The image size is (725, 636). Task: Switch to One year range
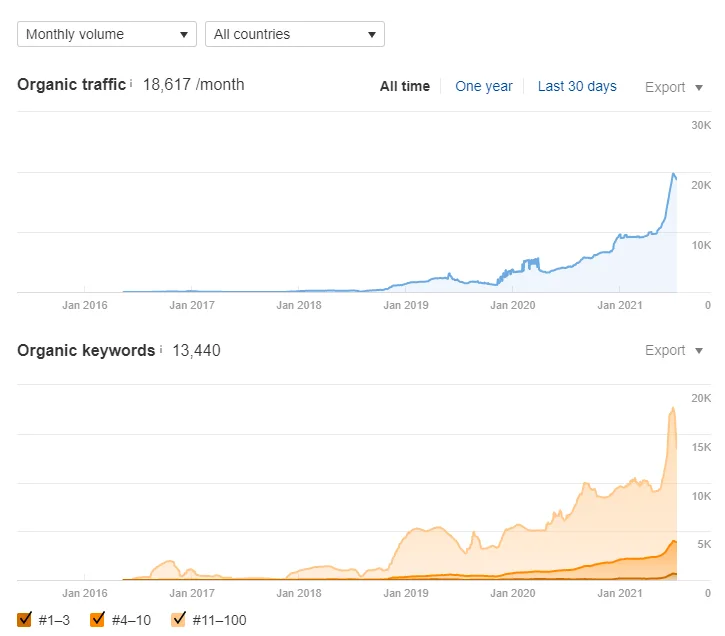pos(484,86)
